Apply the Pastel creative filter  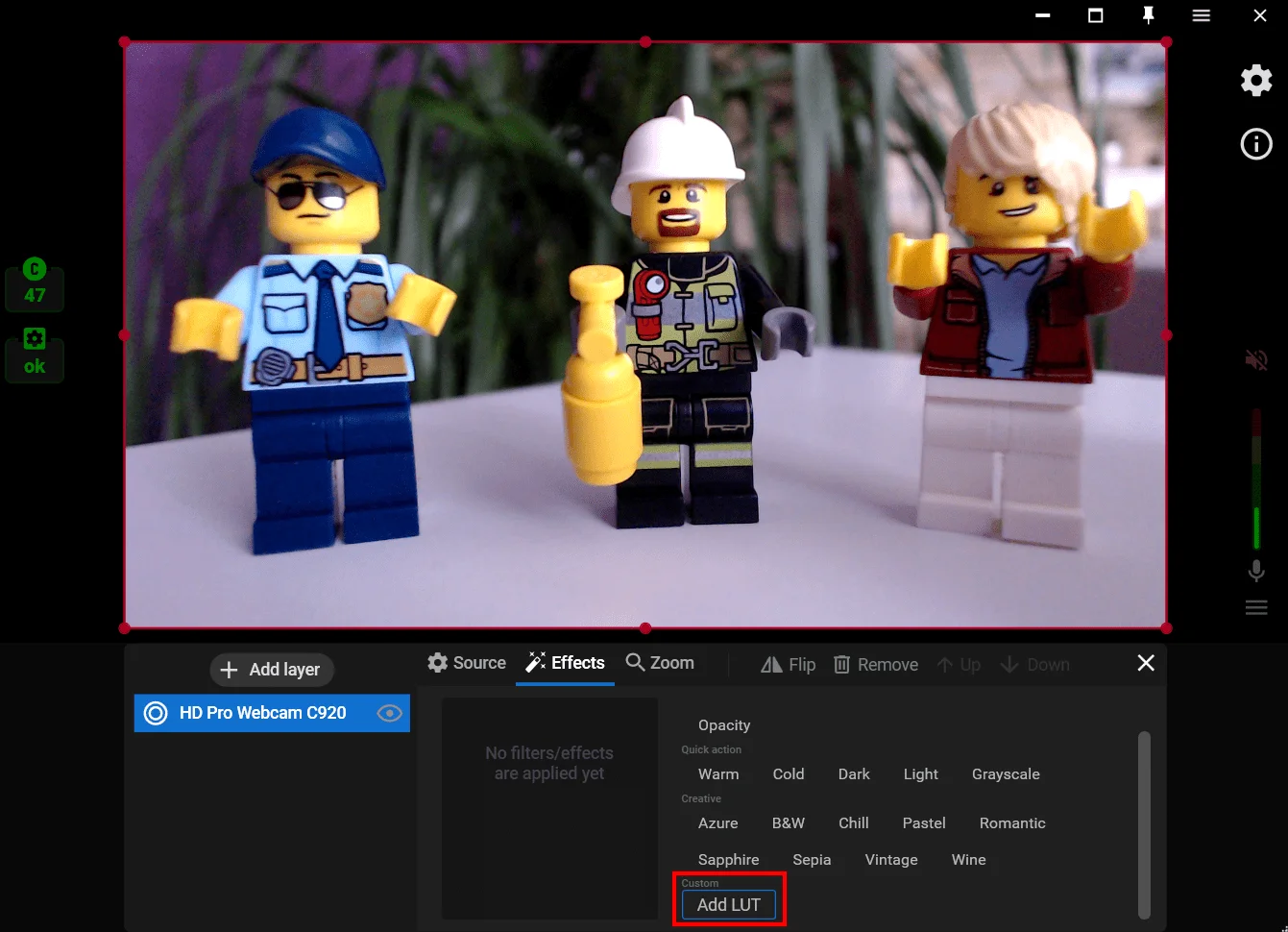pyautogui.click(x=924, y=823)
